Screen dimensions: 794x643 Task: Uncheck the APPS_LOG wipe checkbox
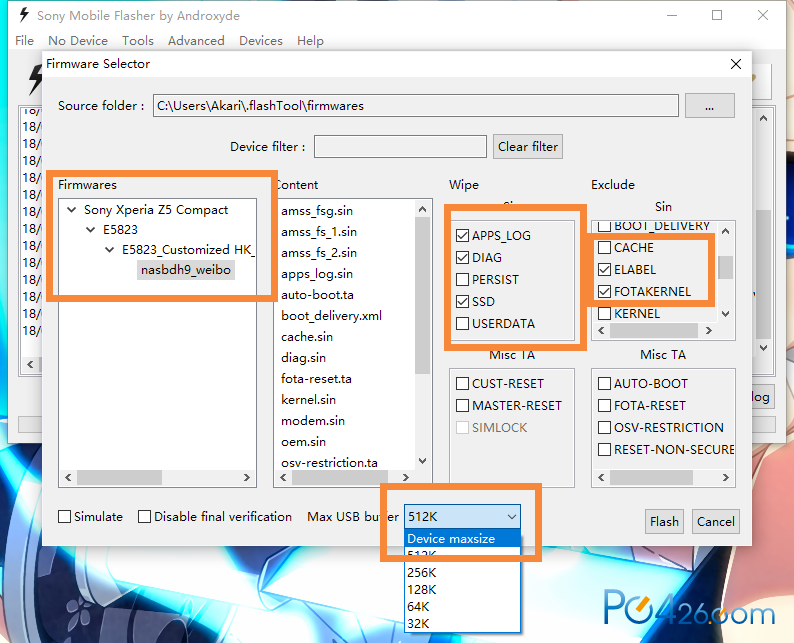click(x=462, y=235)
